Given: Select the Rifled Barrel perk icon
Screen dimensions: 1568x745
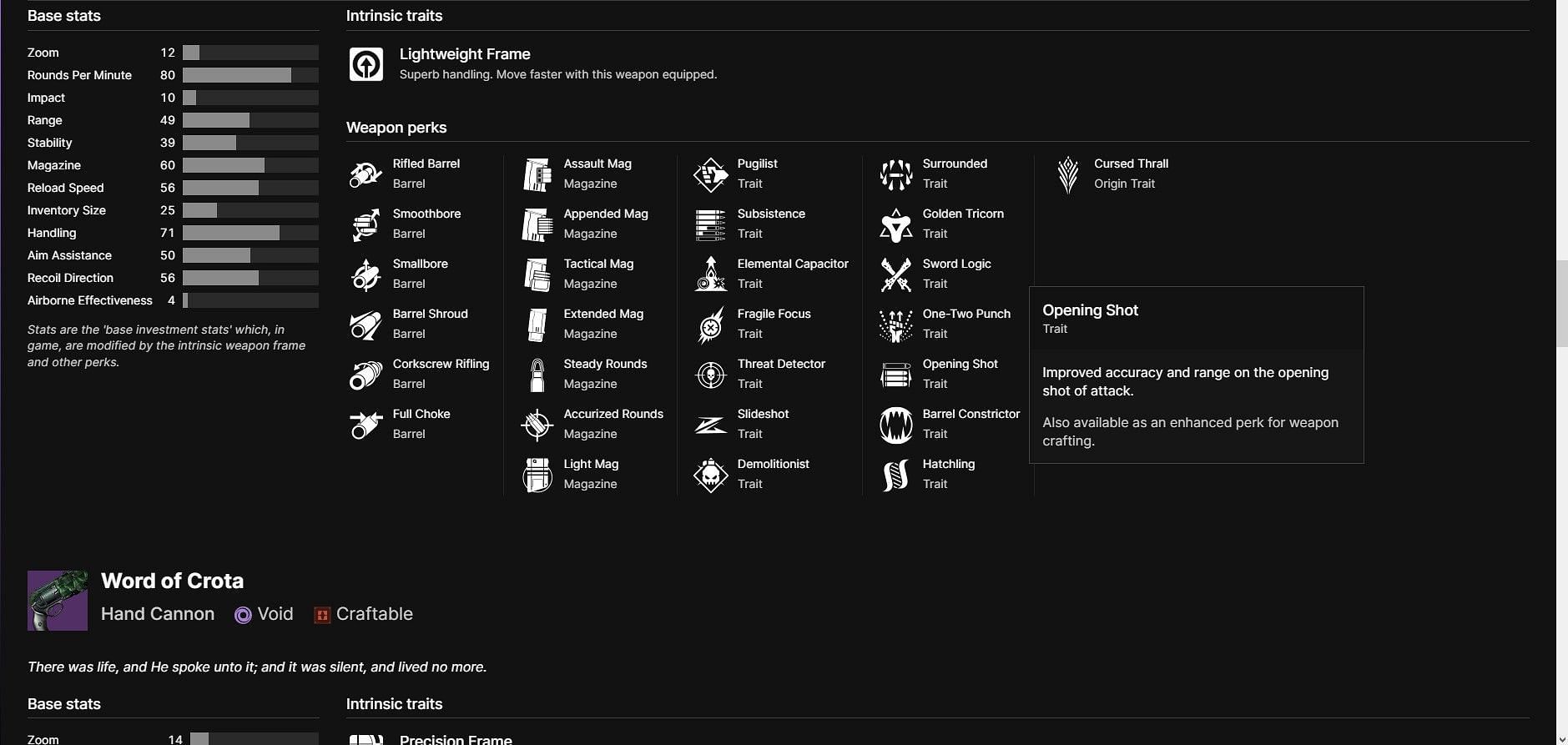Looking at the screenshot, I should (366, 174).
